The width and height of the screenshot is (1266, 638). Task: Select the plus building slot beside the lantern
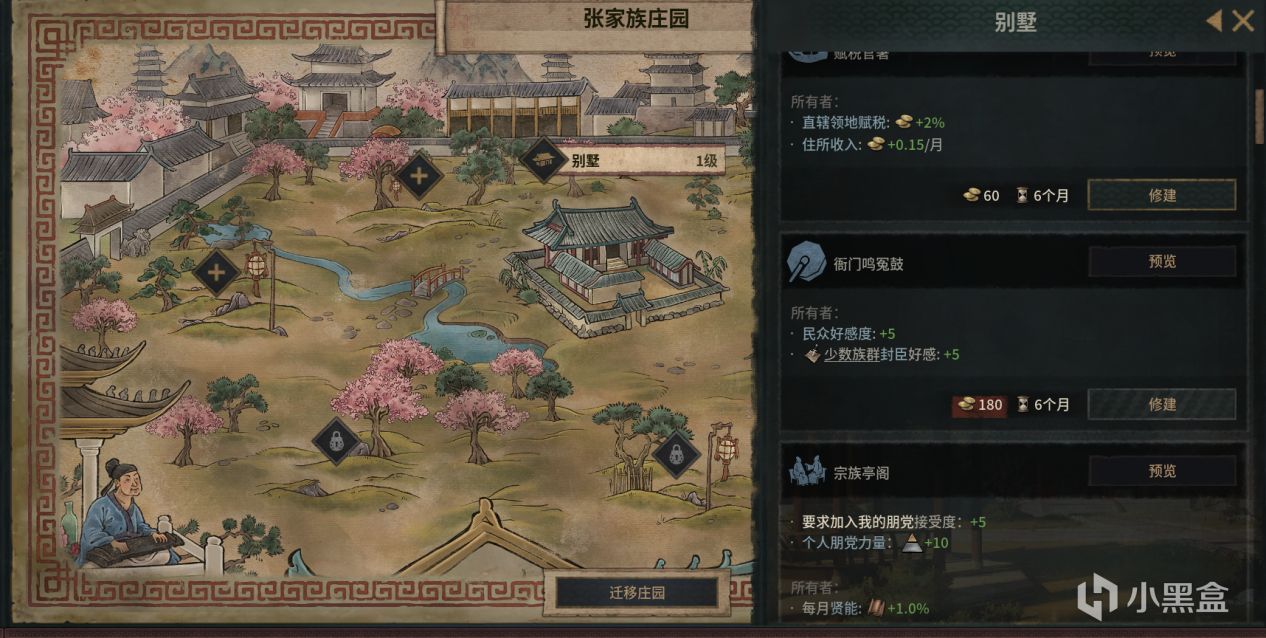[216, 272]
